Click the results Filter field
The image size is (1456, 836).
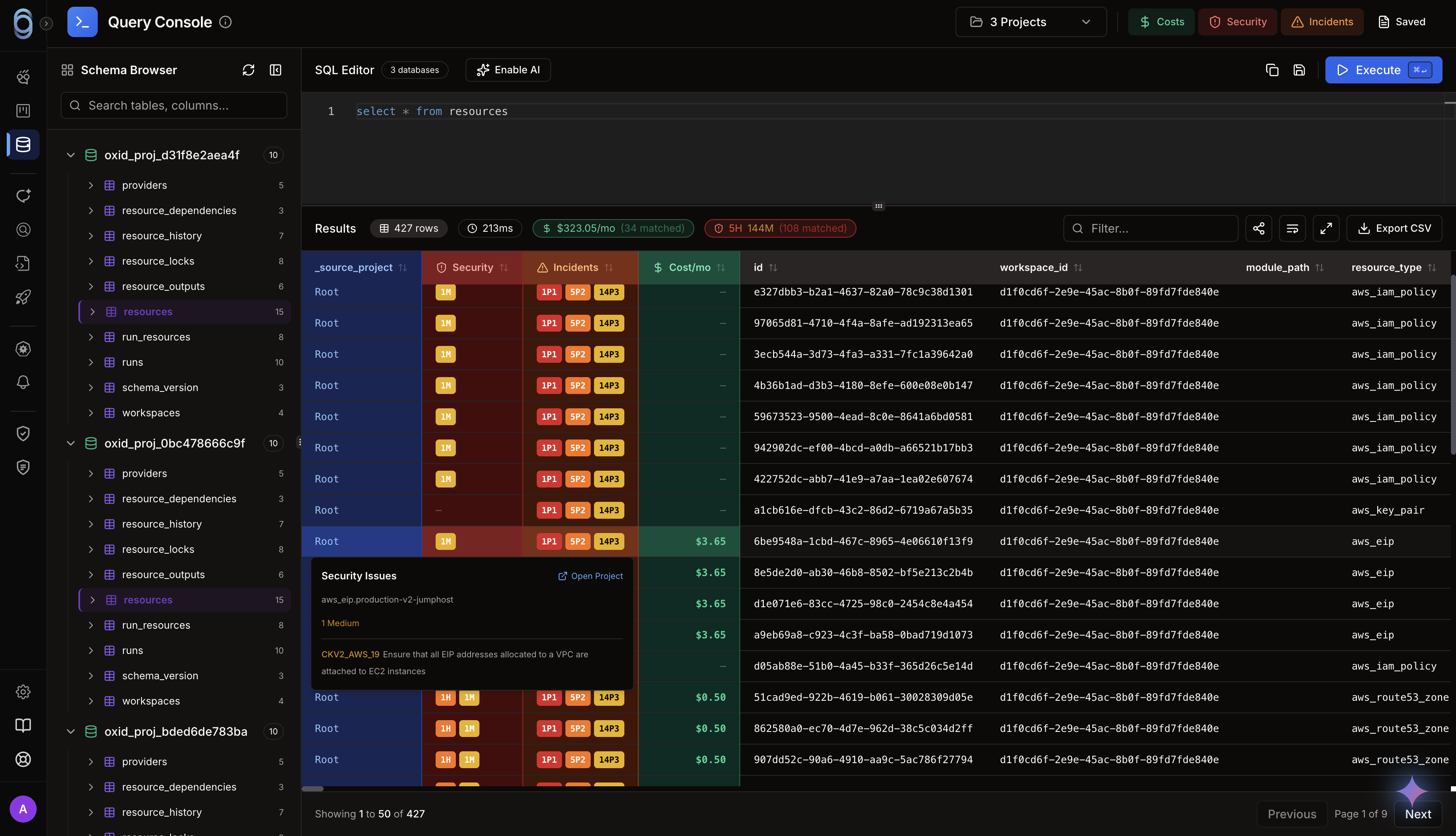coord(1150,228)
